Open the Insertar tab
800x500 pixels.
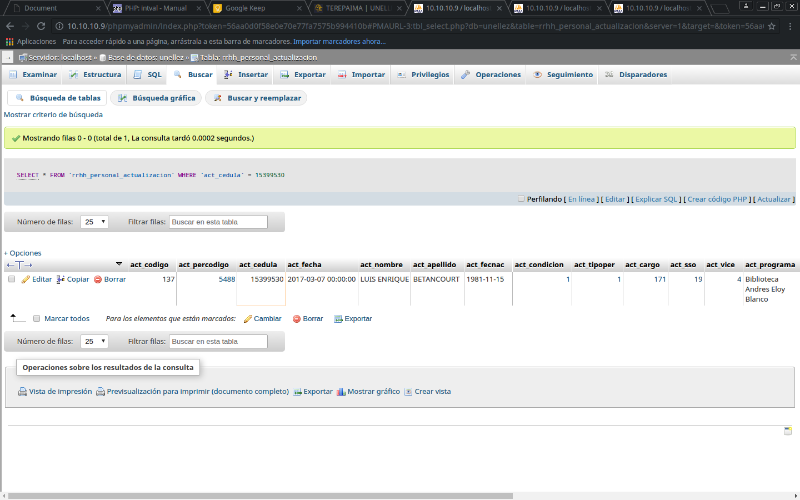click(246, 74)
